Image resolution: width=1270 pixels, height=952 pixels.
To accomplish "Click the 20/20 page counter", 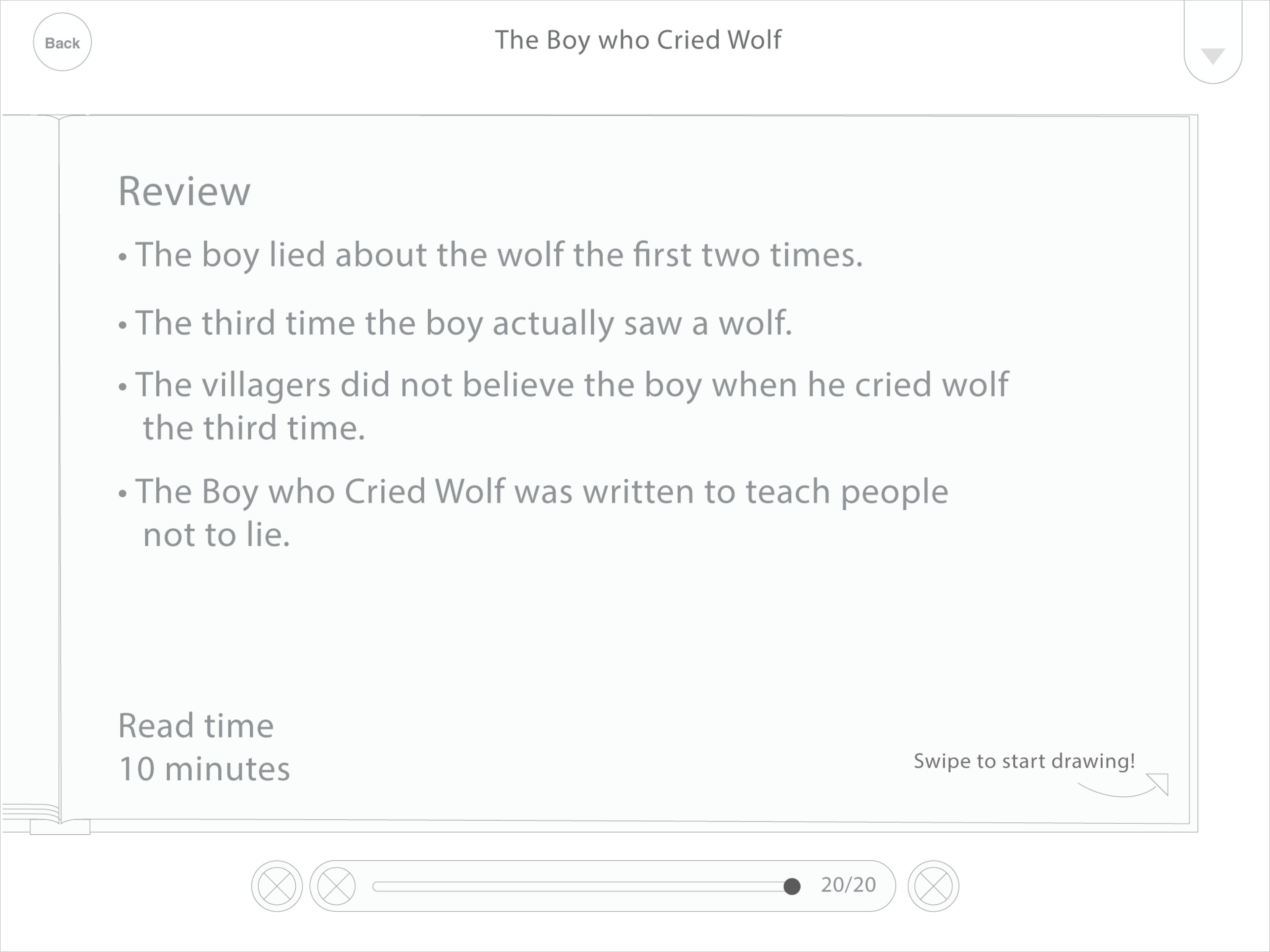I will [848, 885].
